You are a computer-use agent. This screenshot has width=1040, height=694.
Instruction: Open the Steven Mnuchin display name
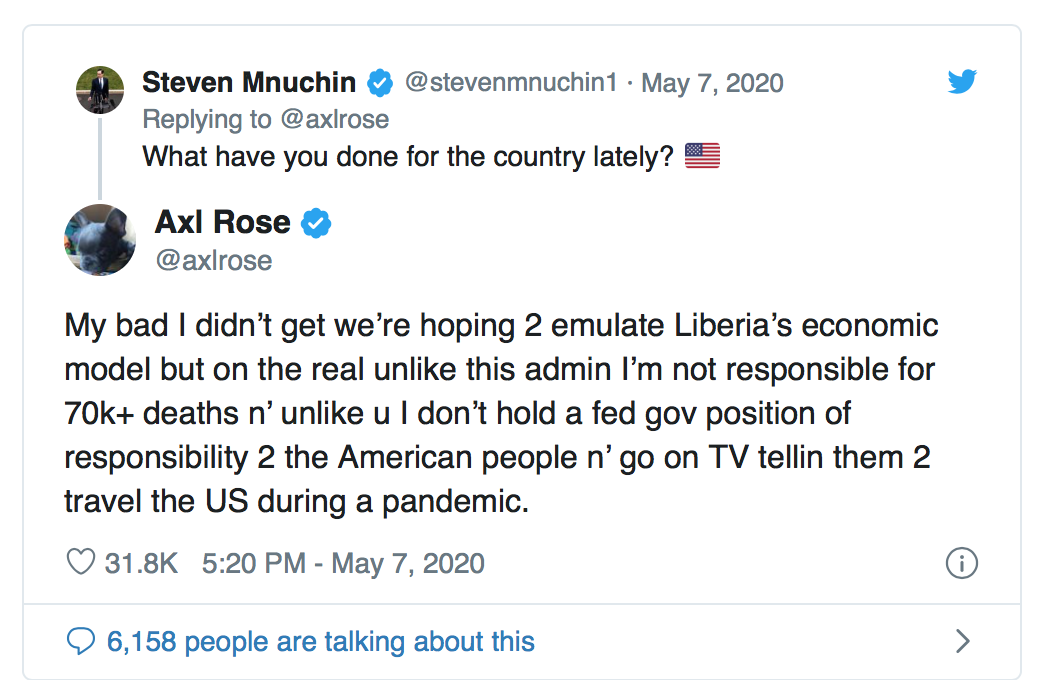coord(249,82)
